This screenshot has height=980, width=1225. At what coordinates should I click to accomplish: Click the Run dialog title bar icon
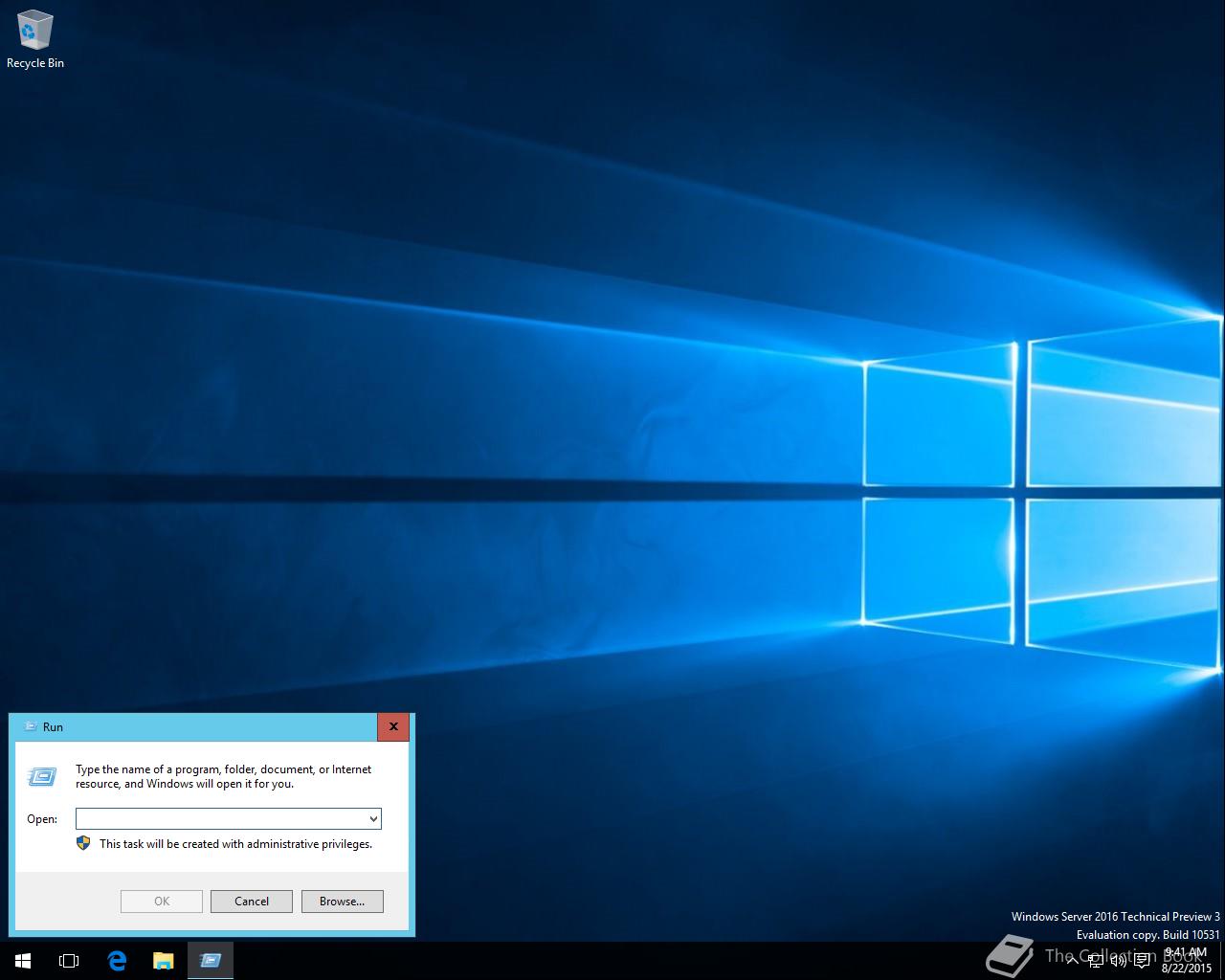tap(30, 727)
